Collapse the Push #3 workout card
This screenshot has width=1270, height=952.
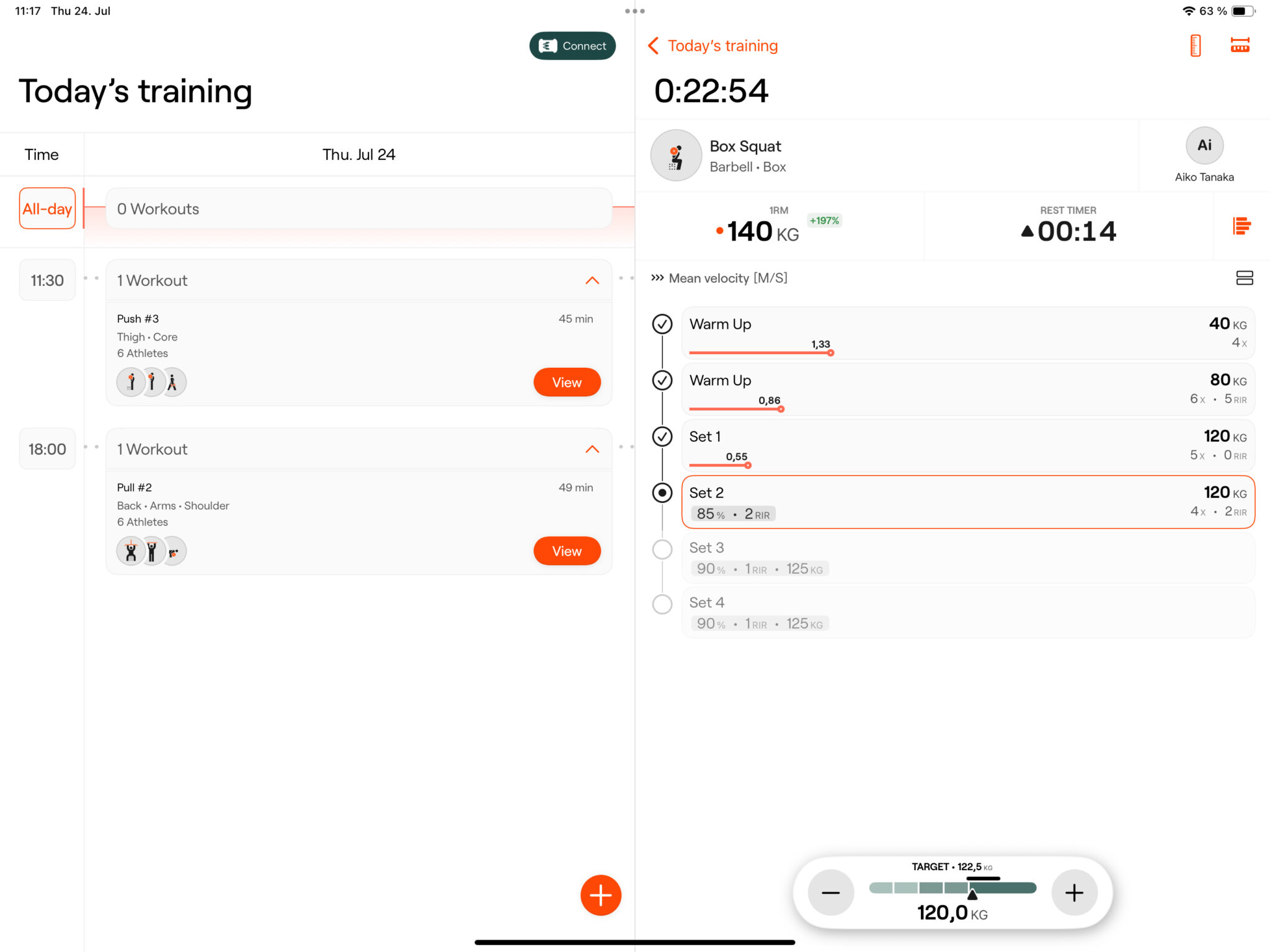[x=592, y=280]
